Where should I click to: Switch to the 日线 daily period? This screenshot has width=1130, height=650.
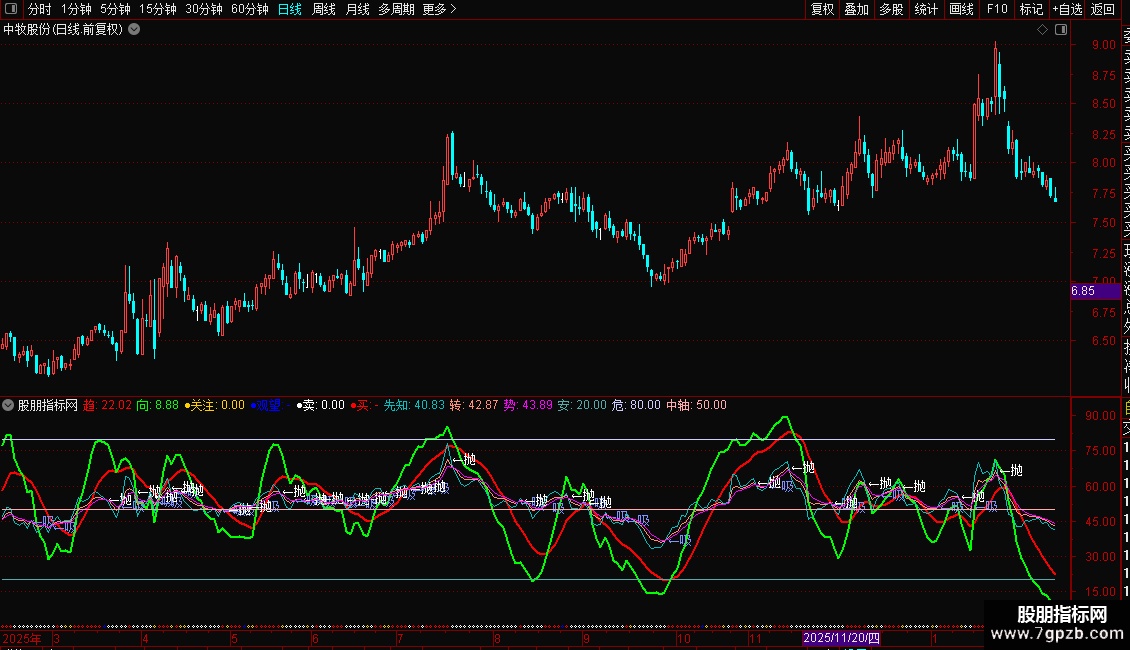click(290, 10)
